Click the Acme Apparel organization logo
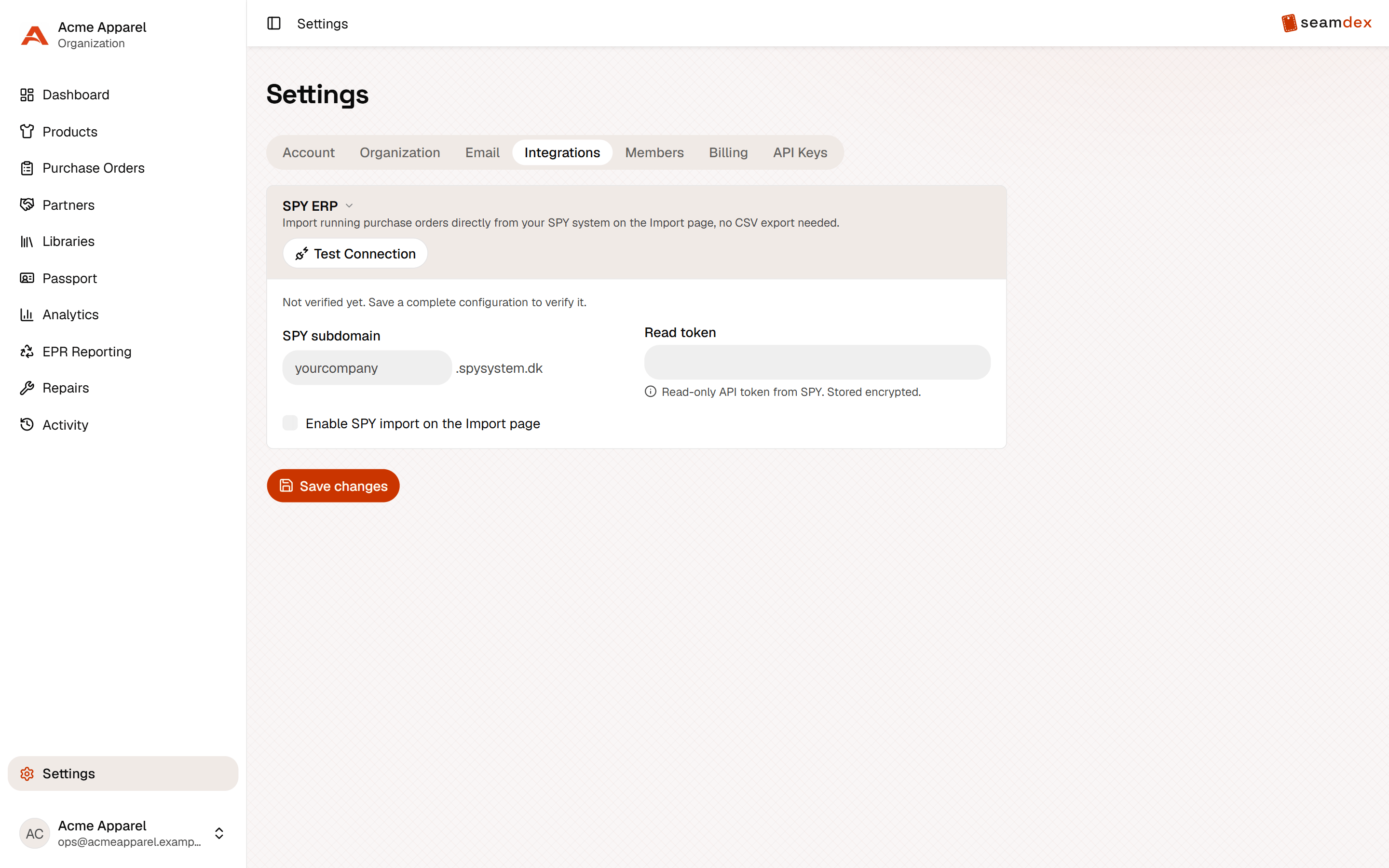This screenshot has width=1389, height=868. tap(34, 35)
